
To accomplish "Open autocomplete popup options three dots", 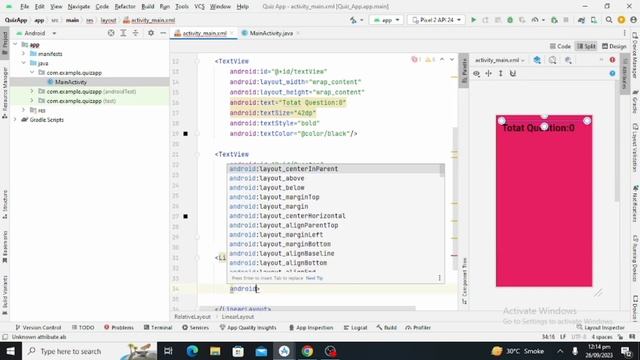I will pos(439,278).
